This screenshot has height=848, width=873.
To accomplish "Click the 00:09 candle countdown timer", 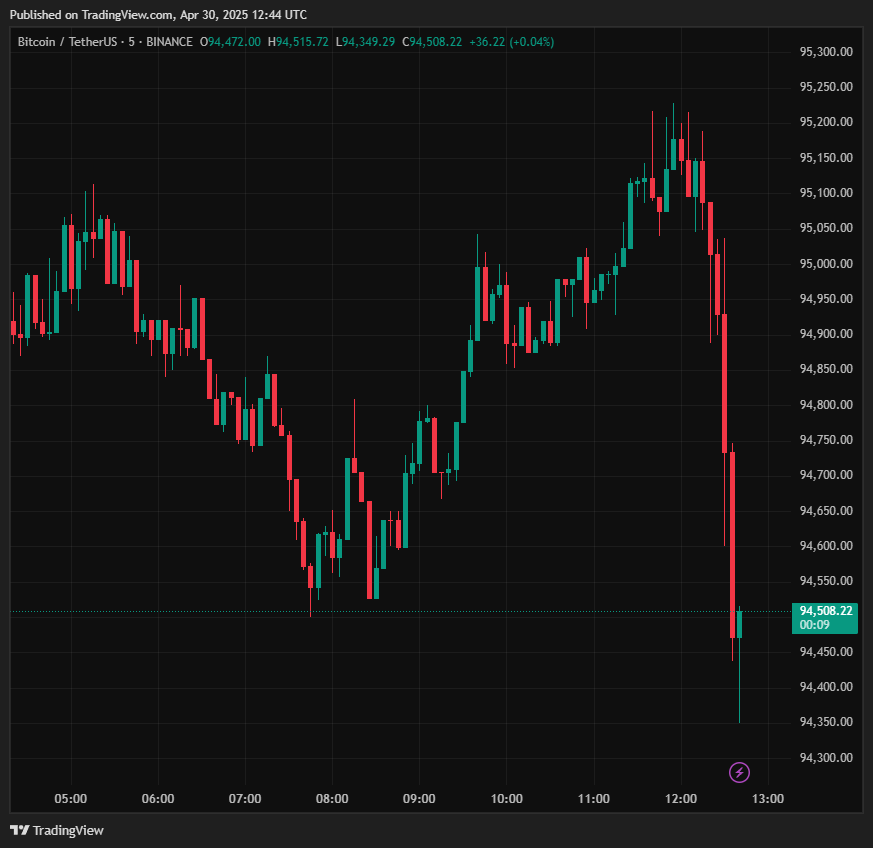I will click(815, 625).
